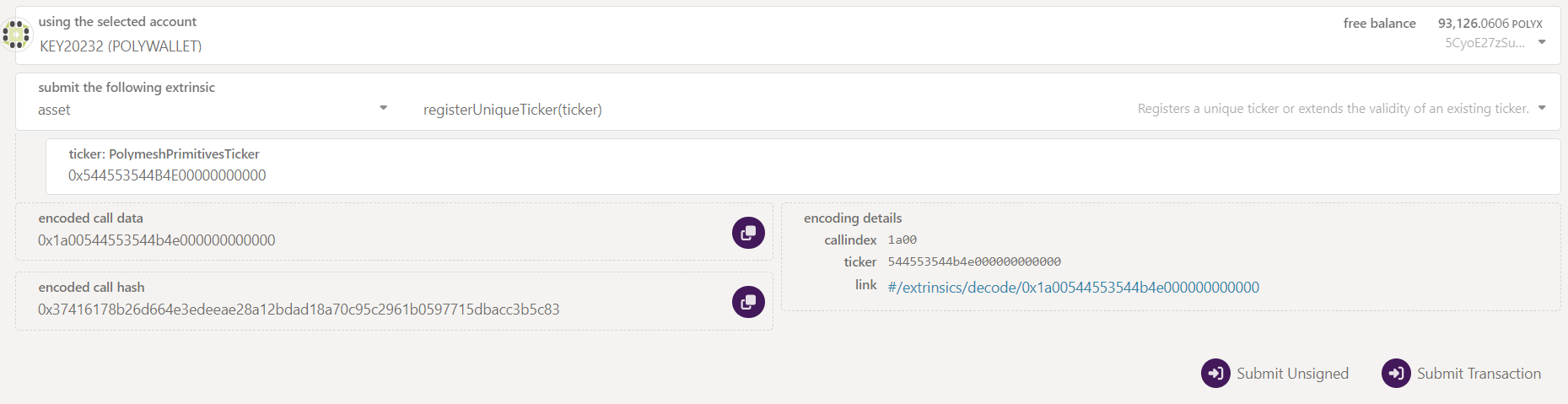Click the encoded call hash value
The width and height of the screenshot is (1568, 404).
click(299, 310)
